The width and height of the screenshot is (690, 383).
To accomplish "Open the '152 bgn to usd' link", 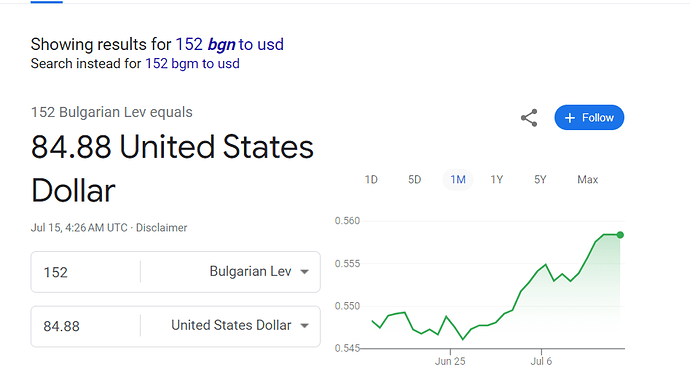I will pos(230,44).
